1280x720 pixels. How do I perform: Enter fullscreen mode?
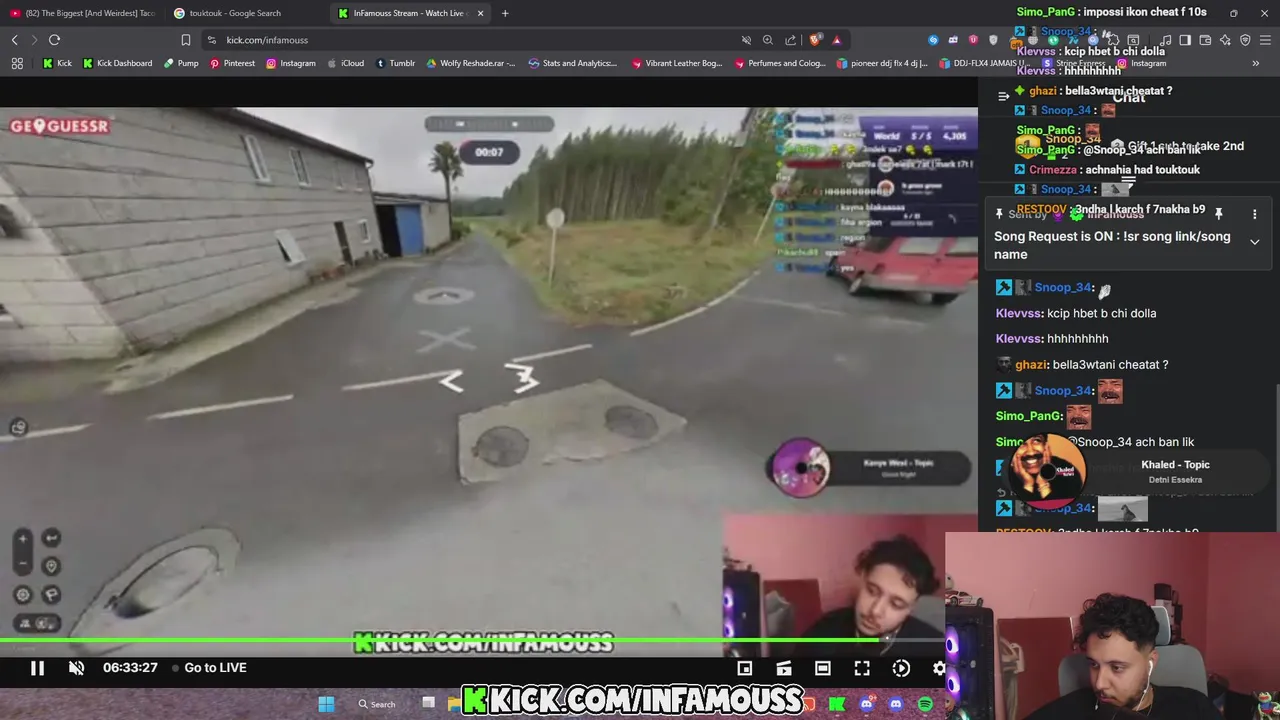coord(862,668)
